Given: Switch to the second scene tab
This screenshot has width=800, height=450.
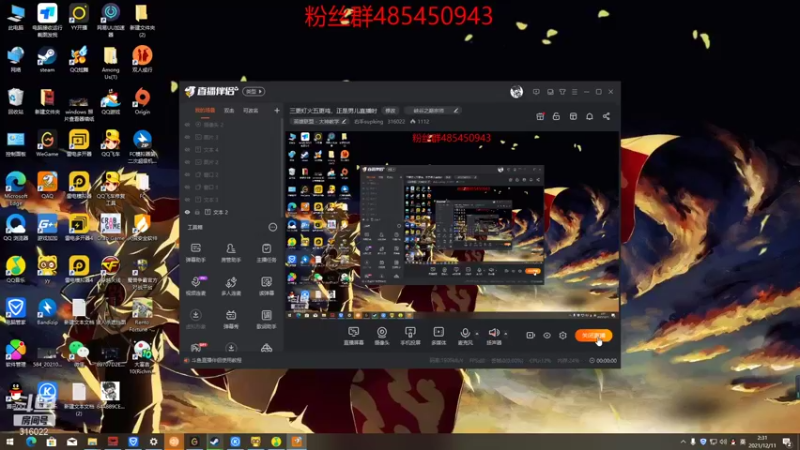Looking at the screenshot, I should [229, 110].
